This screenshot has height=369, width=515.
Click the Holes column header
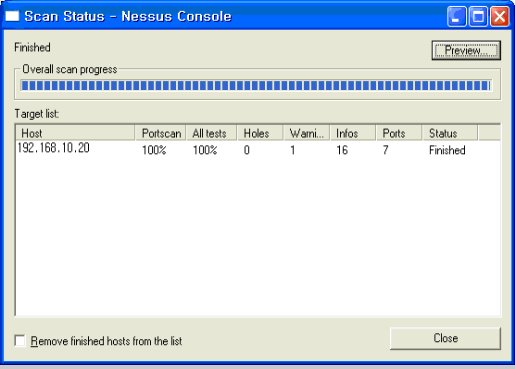coord(260,133)
